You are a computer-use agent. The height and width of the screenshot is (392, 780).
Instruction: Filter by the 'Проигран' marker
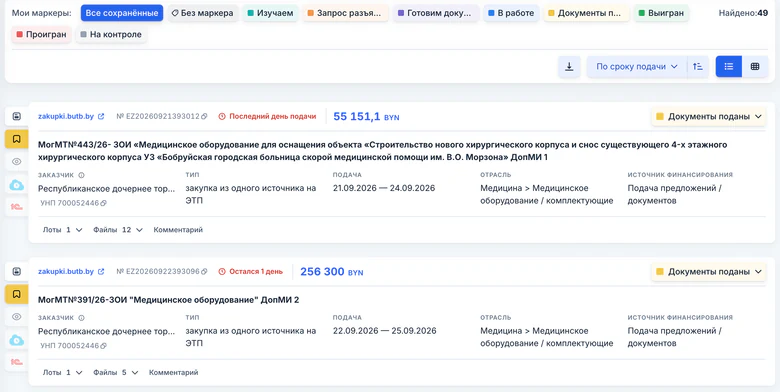click(41, 34)
